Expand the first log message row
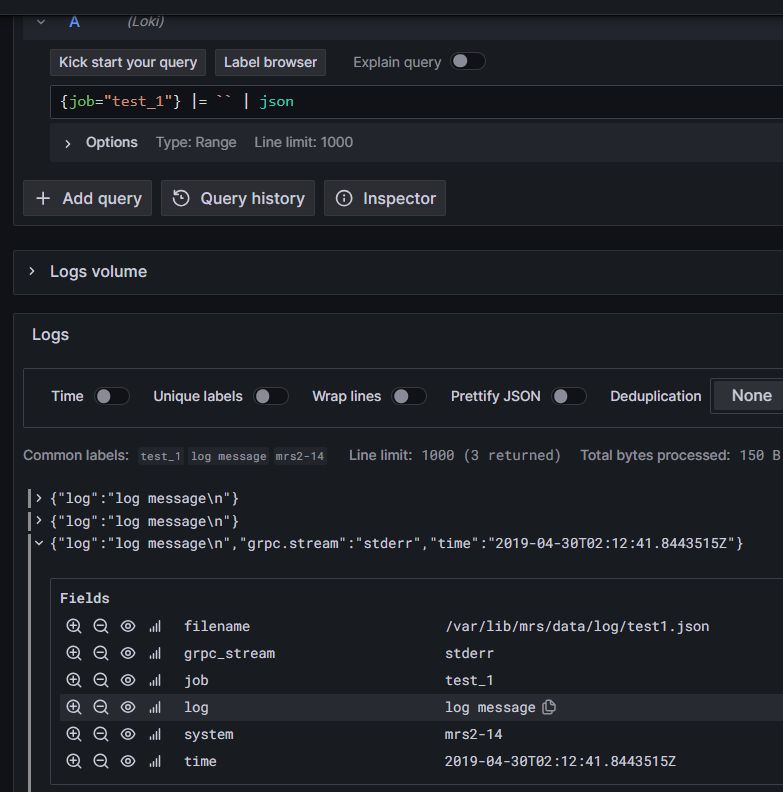This screenshot has width=783, height=792. click(x=39, y=498)
